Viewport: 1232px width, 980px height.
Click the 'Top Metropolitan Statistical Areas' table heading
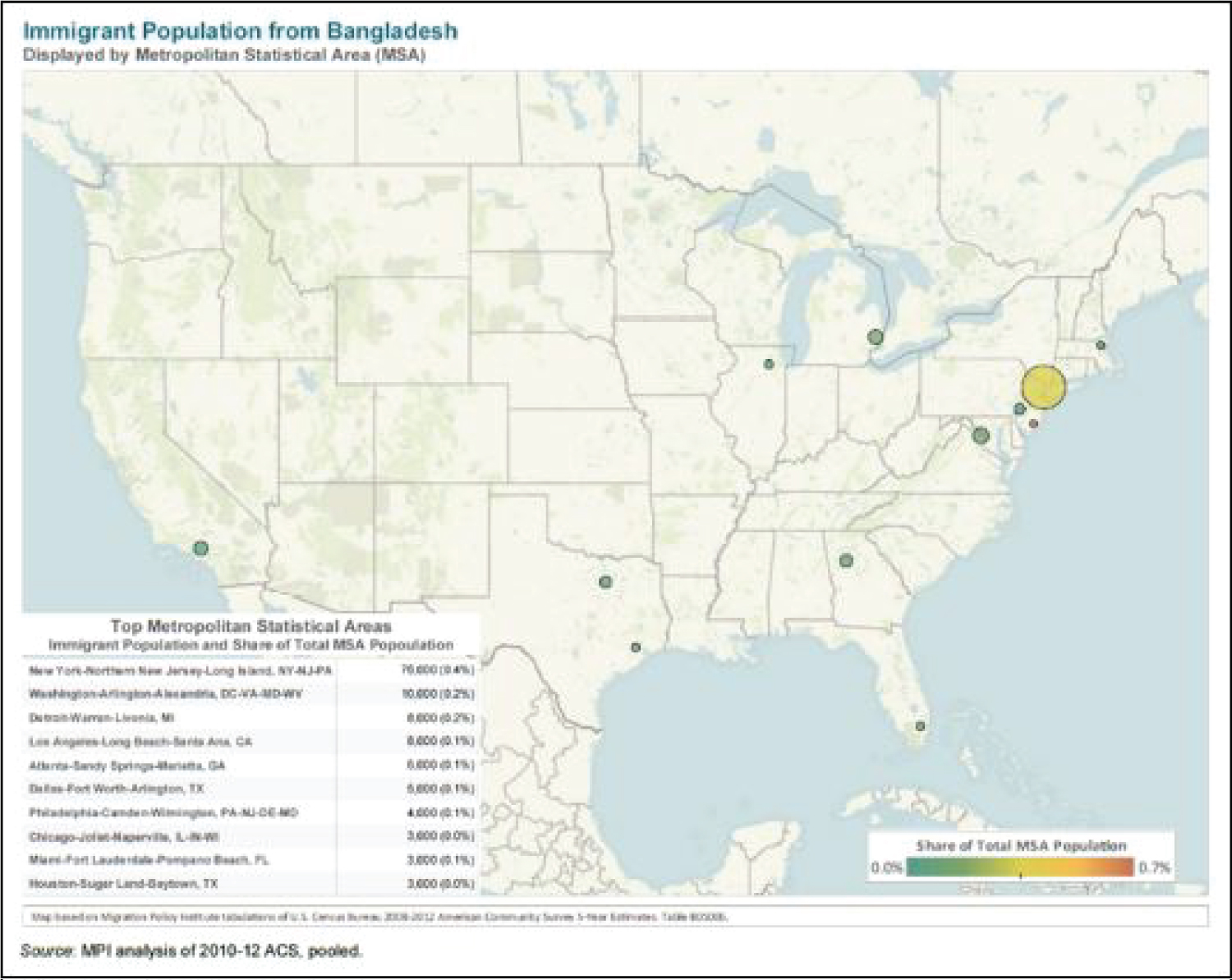pyautogui.click(x=251, y=626)
